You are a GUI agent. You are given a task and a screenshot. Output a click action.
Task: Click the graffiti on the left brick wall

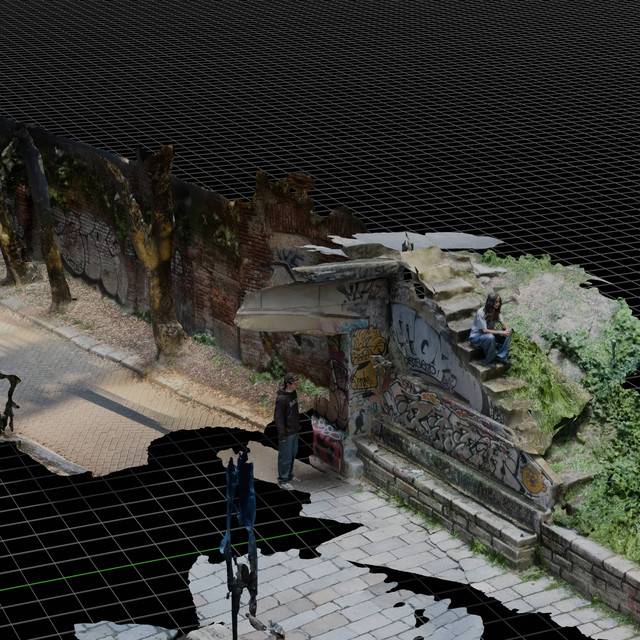point(90,250)
